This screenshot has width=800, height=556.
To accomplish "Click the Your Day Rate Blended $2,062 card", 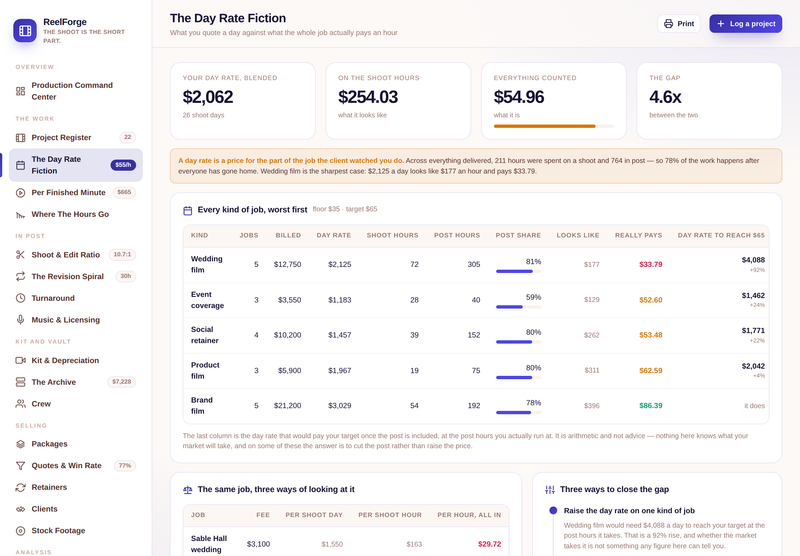I will [x=242, y=101].
